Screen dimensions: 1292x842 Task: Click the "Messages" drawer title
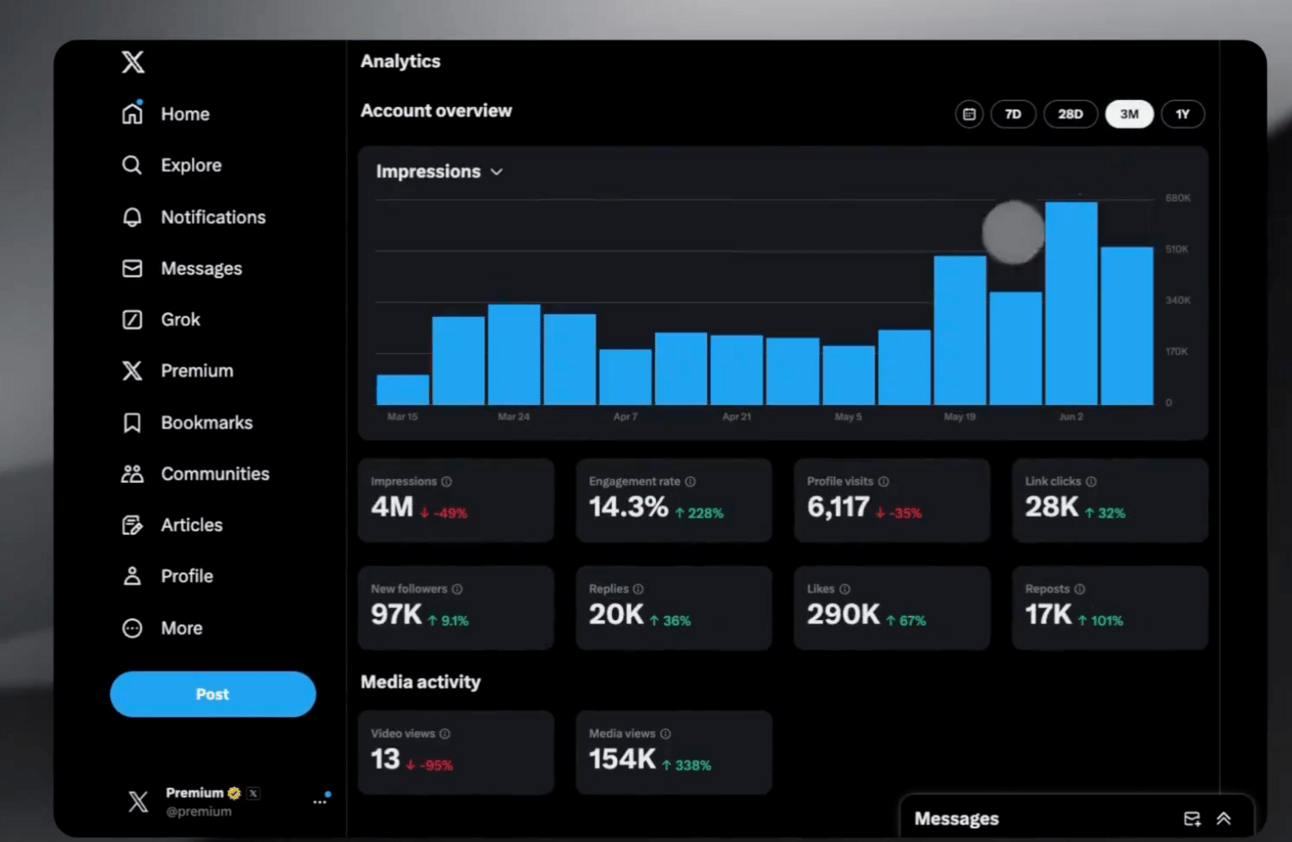[x=957, y=819]
